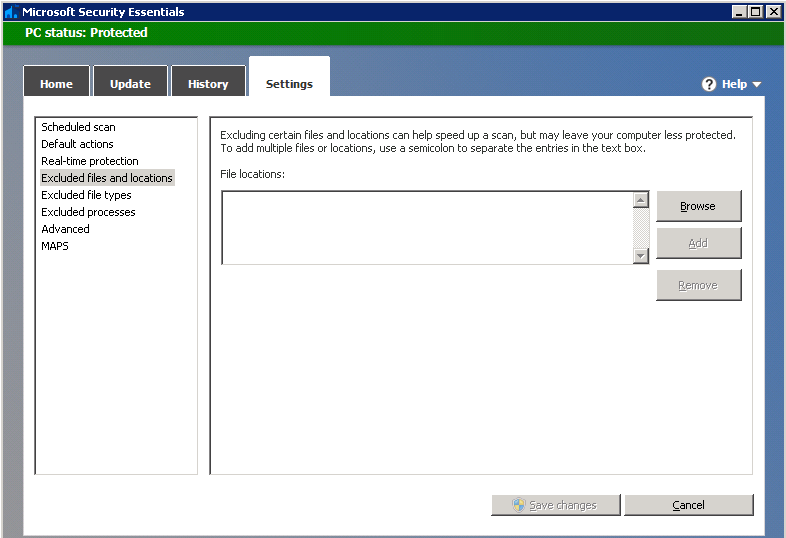Viewport: 786px width, 538px height.
Task: Select Advanced settings category
Action: point(65,229)
